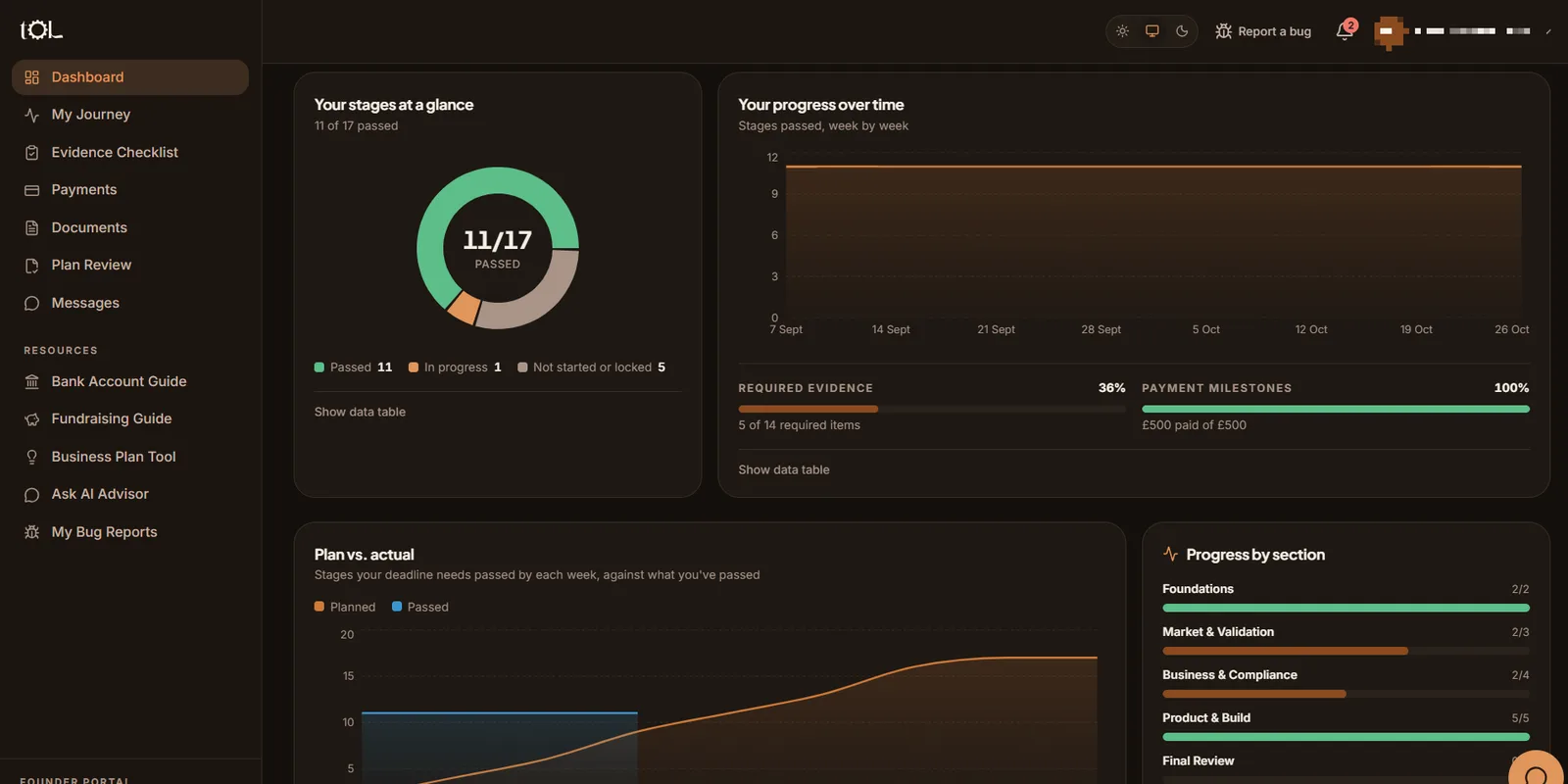Navigate to Payments
The image size is (1568, 784).
click(130, 190)
